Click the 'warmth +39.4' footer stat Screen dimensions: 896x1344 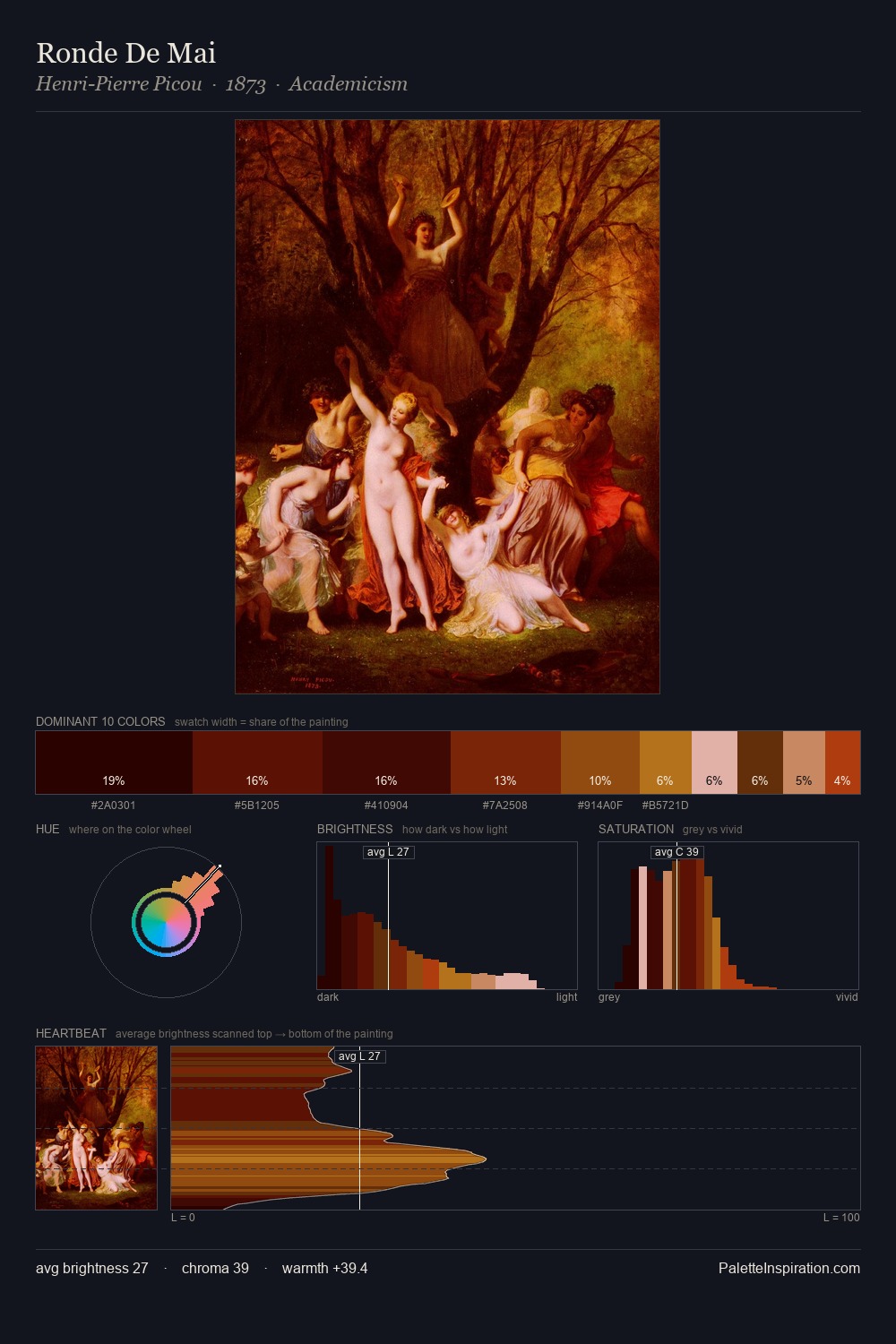[325, 1268]
